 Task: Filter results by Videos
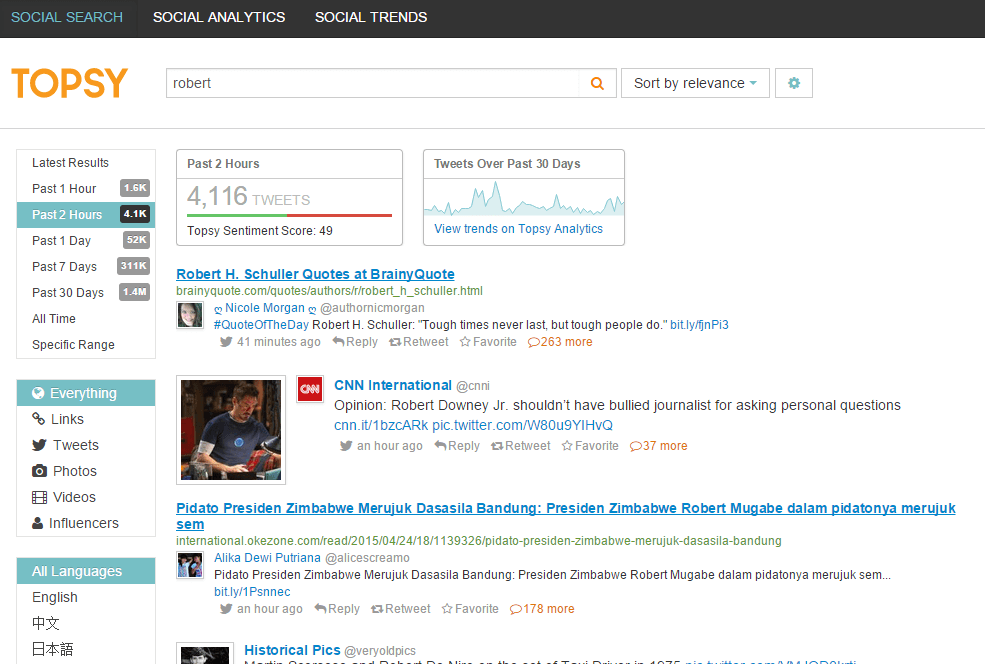point(86,498)
